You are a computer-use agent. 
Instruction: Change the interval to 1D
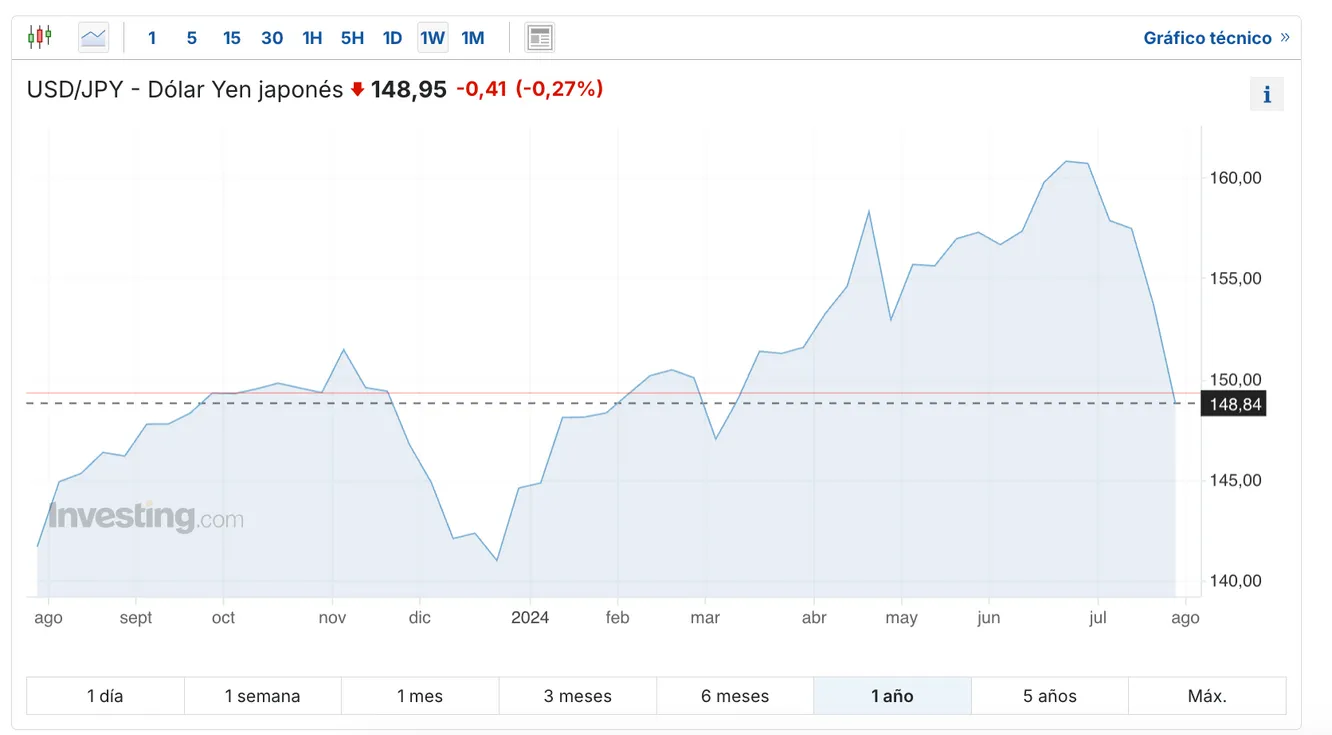[392, 38]
